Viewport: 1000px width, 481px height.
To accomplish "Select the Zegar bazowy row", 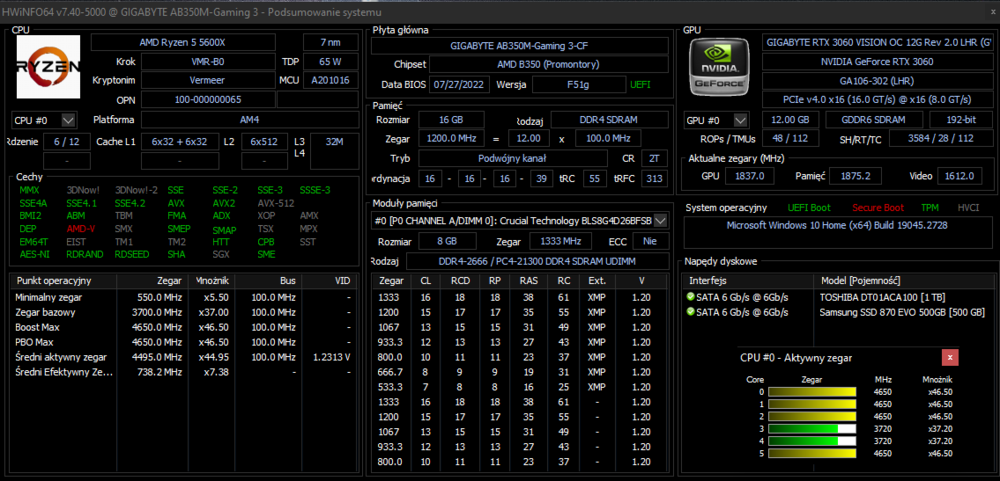I will tap(184, 313).
